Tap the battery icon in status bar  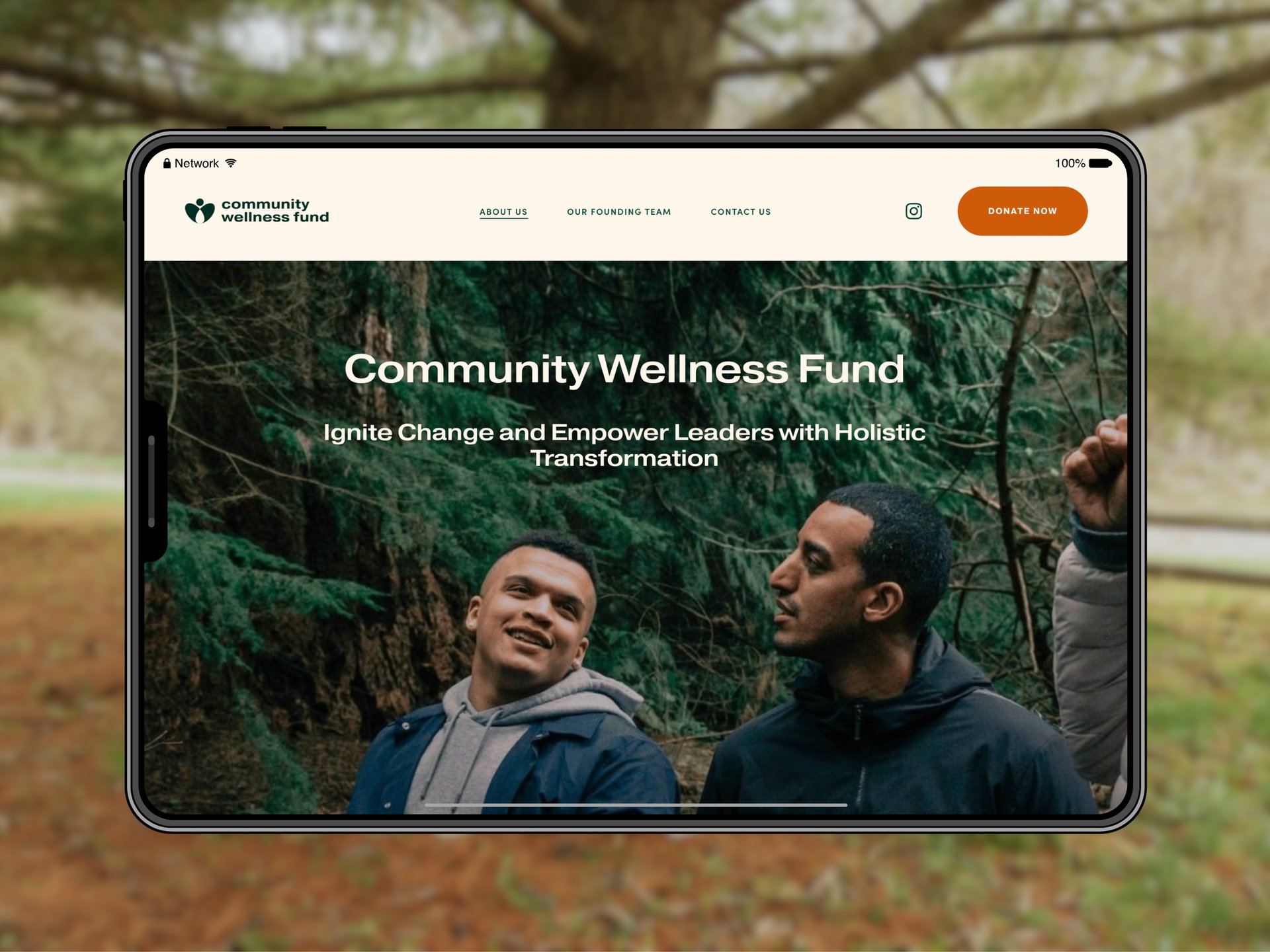click(1100, 163)
